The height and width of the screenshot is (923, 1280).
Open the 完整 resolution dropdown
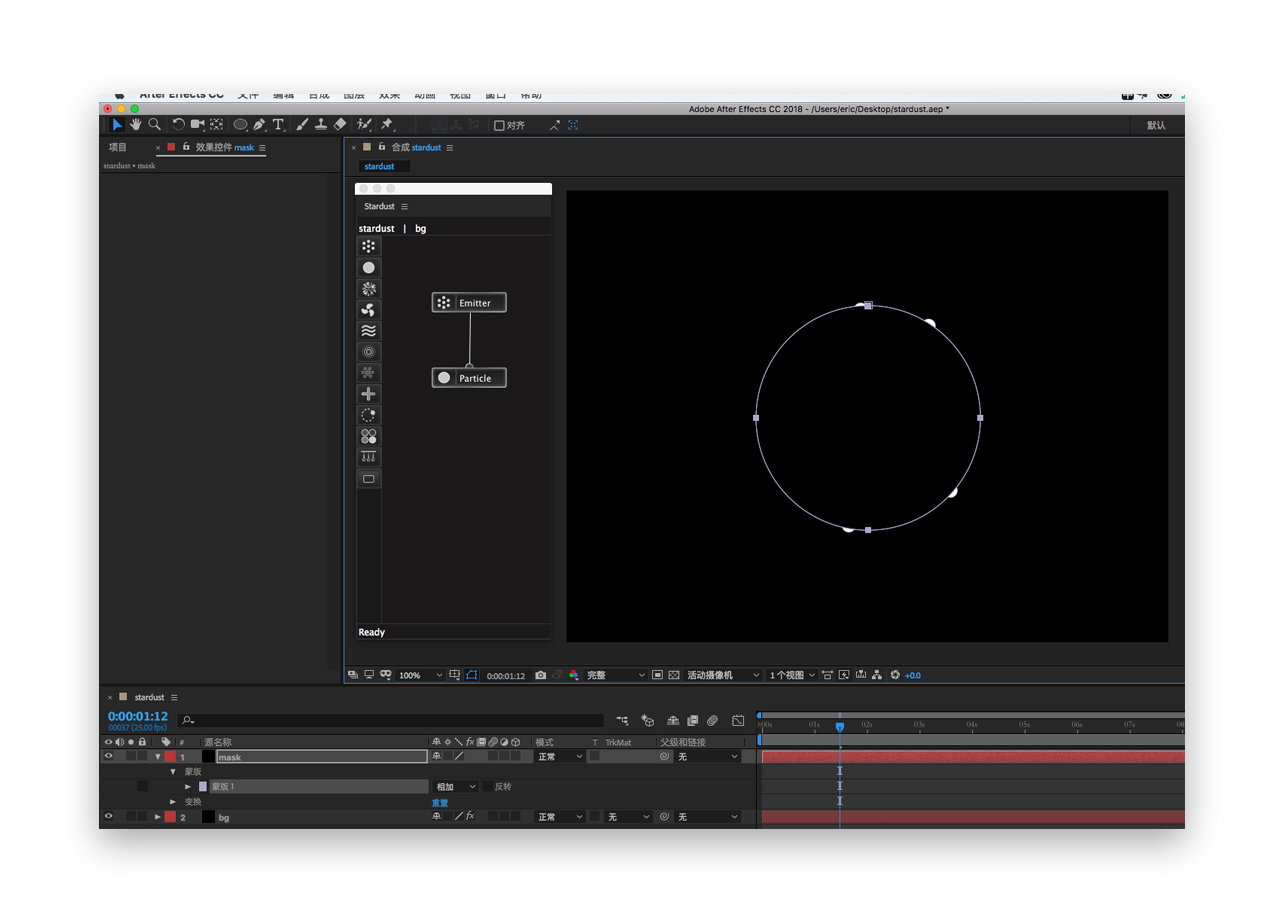(x=615, y=675)
